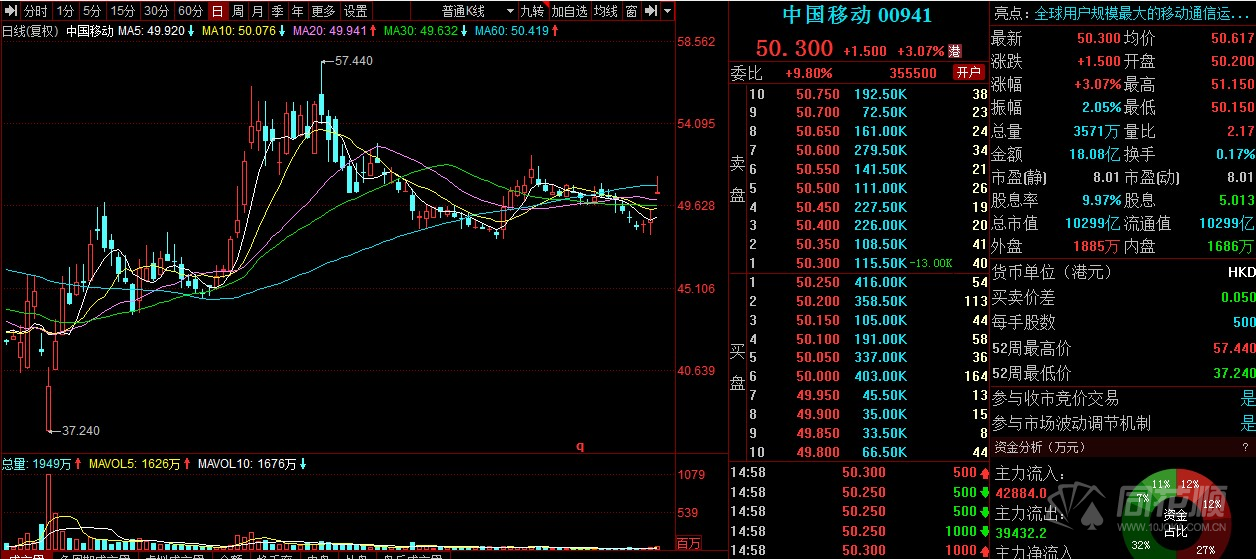Image resolution: width=1256 pixels, height=559 pixels.
Task: Switch to 分时 intraday chart
Action: 35,11
